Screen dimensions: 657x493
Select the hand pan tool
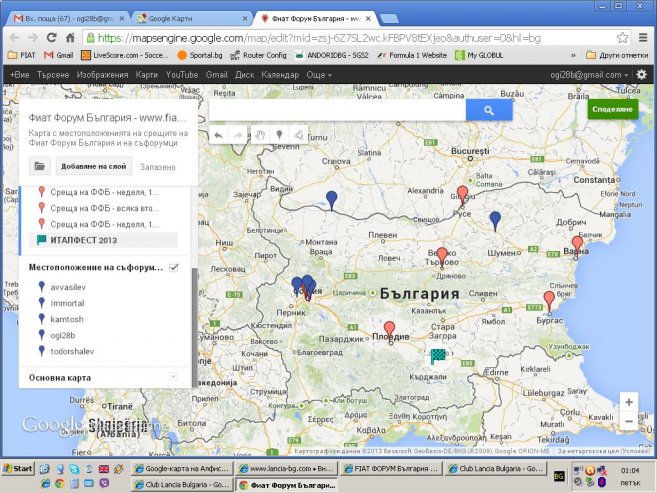pos(258,135)
